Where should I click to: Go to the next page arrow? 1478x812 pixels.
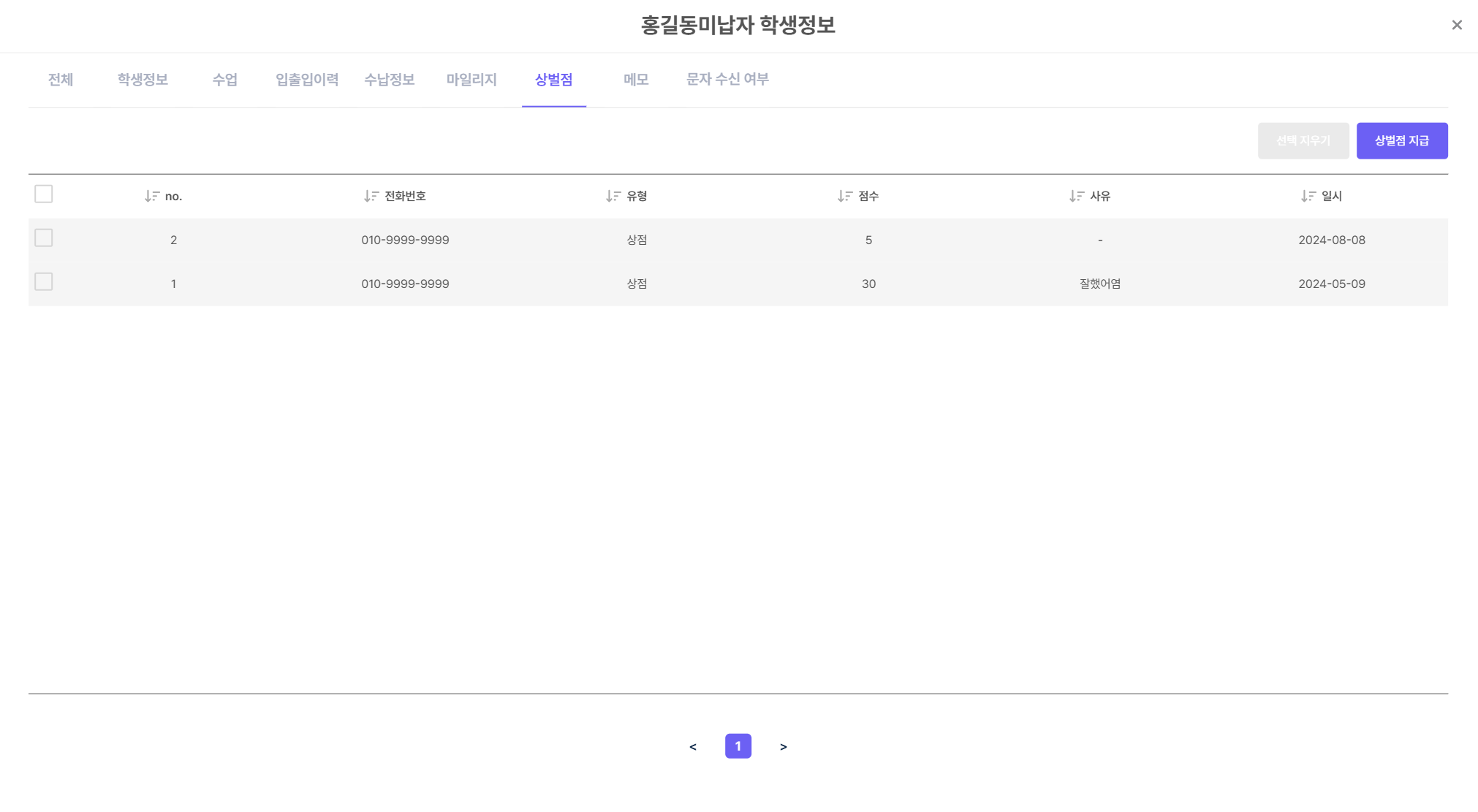coord(784,746)
